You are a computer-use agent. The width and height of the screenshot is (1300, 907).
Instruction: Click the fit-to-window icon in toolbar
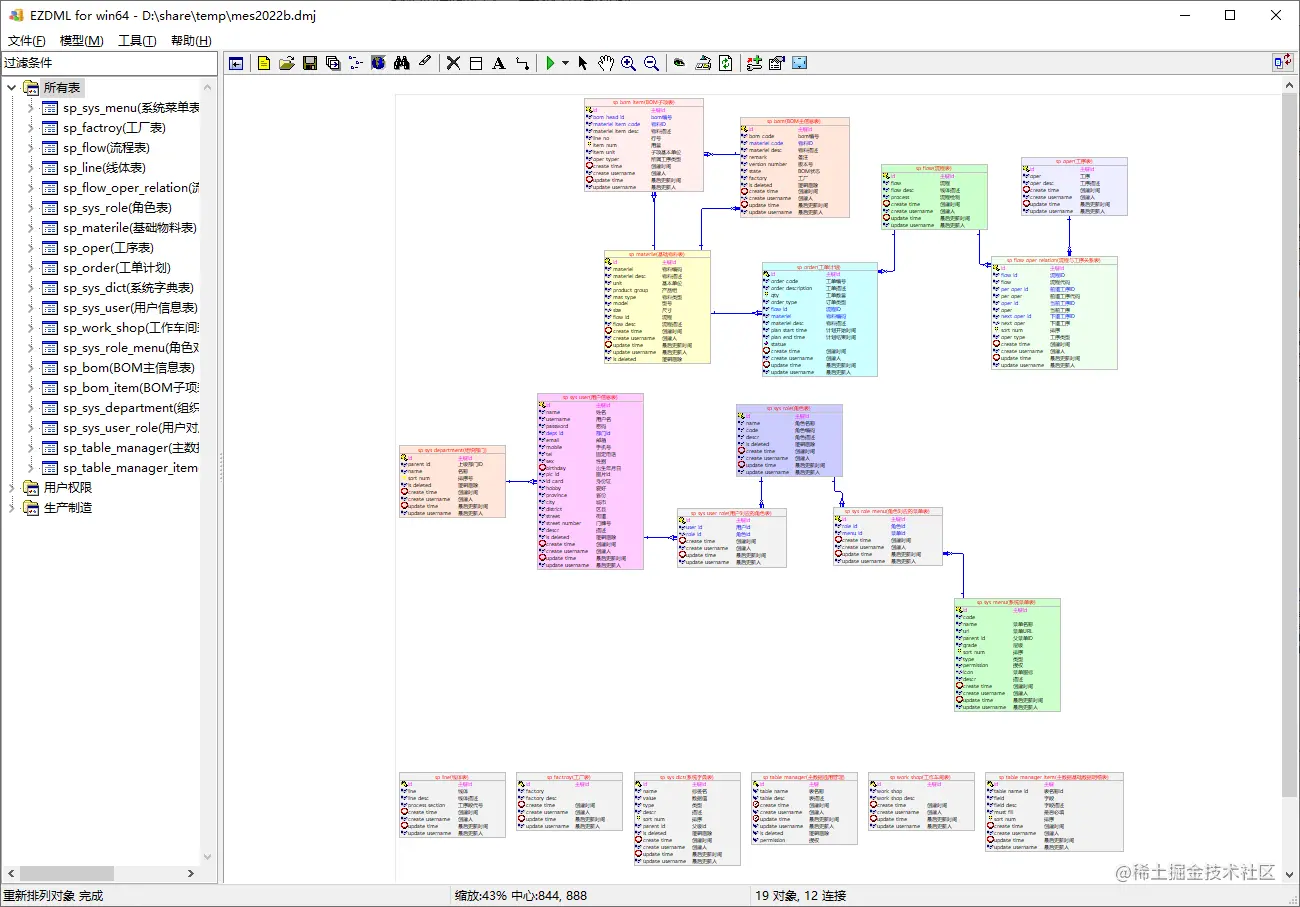[799, 63]
